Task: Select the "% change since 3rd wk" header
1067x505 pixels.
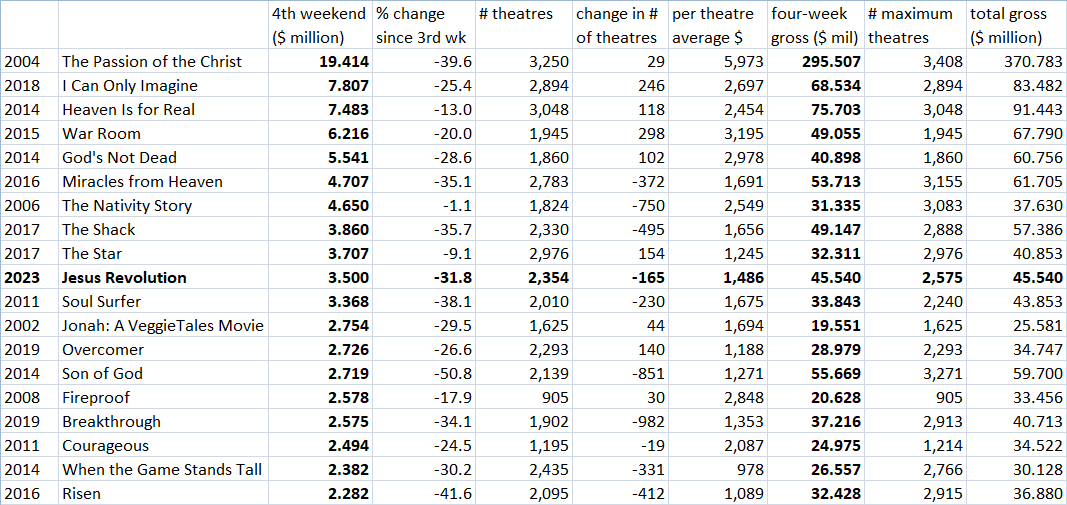Action: coord(423,26)
